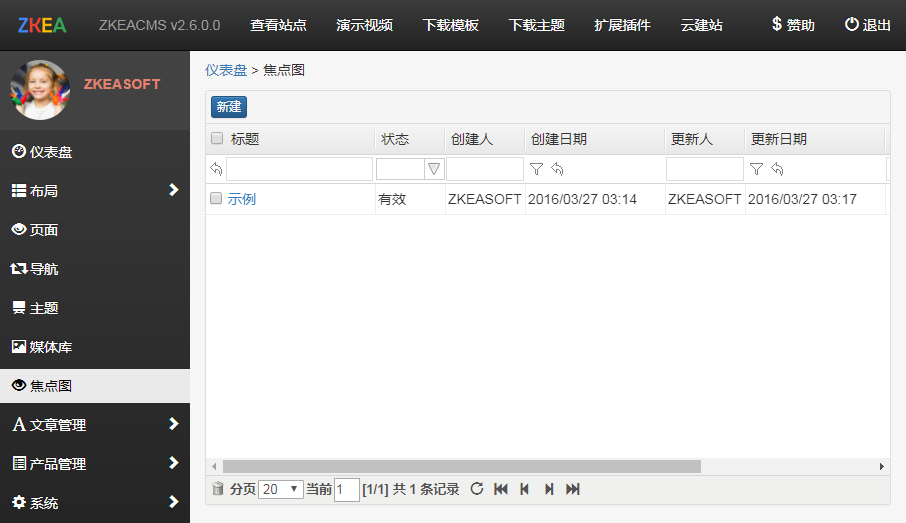
Task: Open 下载主题 in the top menu
Action: coord(536,25)
